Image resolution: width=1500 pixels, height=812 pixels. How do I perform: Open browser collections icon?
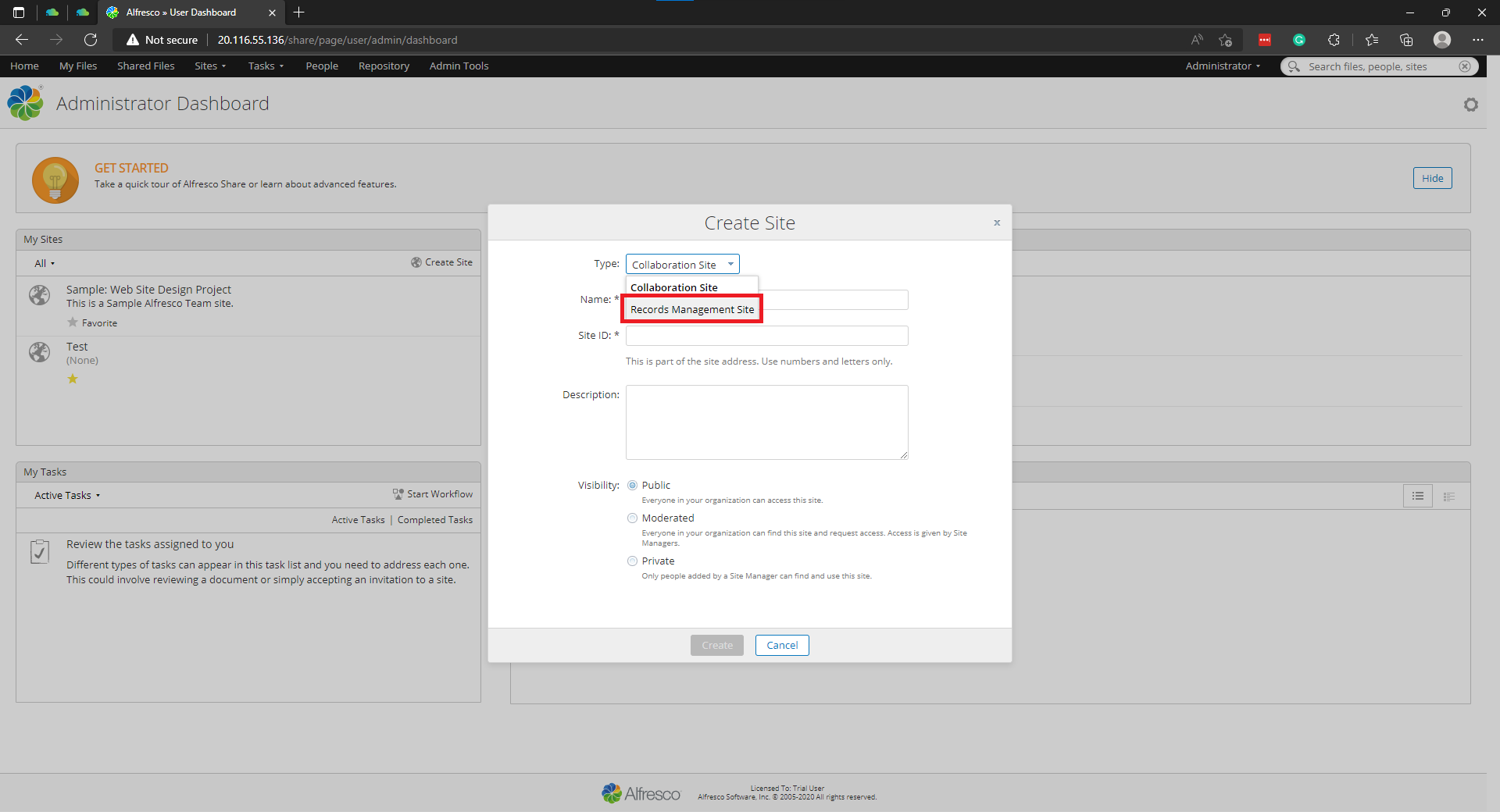(1406, 40)
